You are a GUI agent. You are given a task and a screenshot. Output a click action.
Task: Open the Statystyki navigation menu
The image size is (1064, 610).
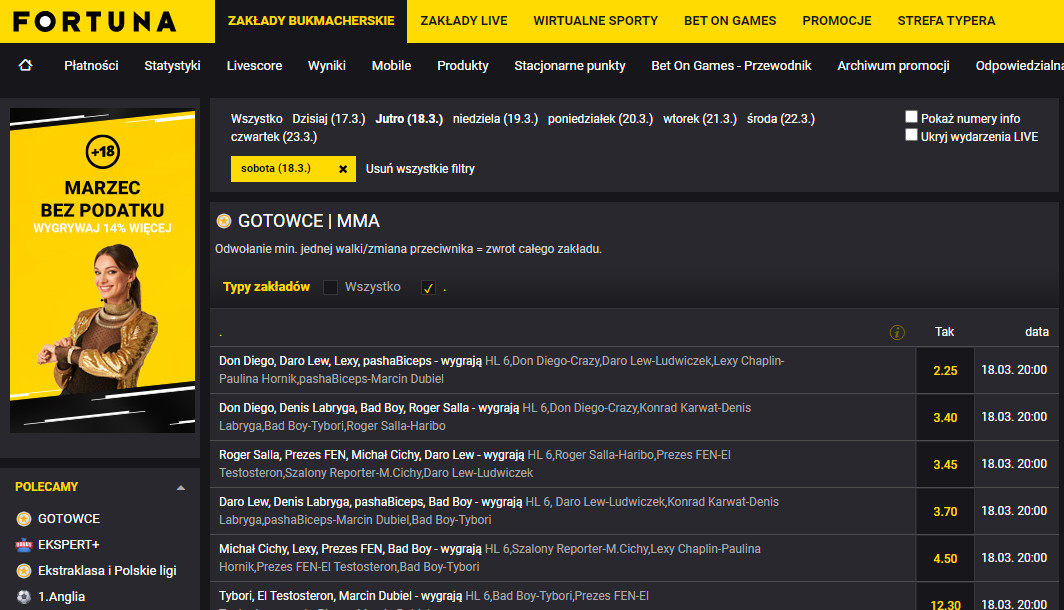pos(172,66)
